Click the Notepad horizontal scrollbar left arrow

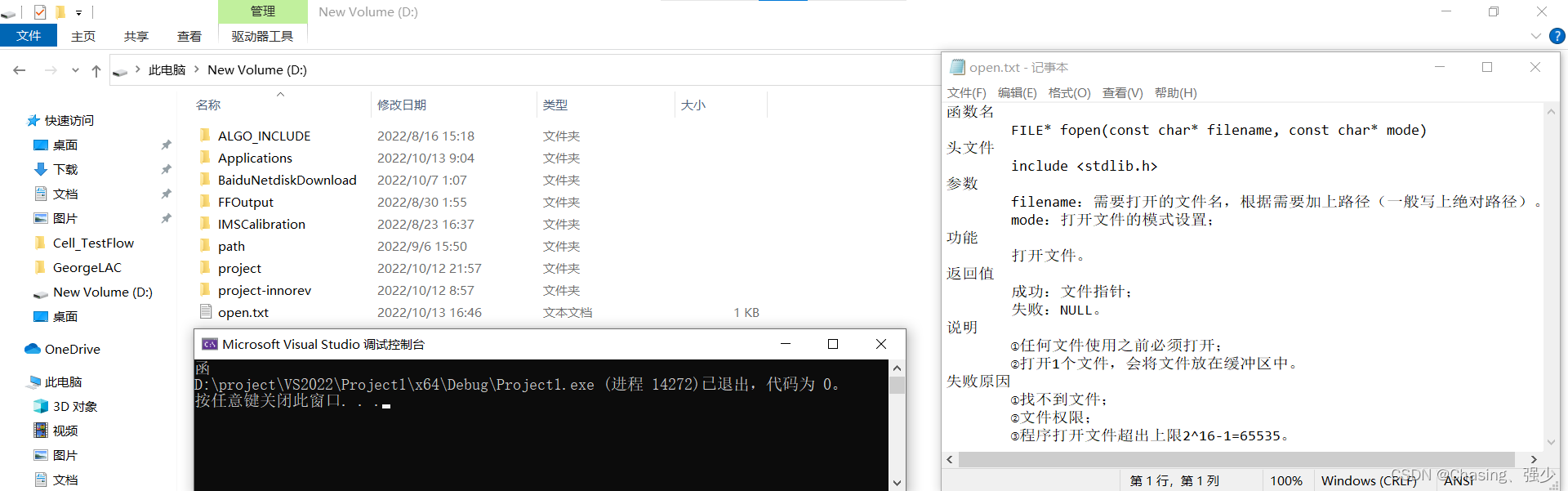coord(950,459)
